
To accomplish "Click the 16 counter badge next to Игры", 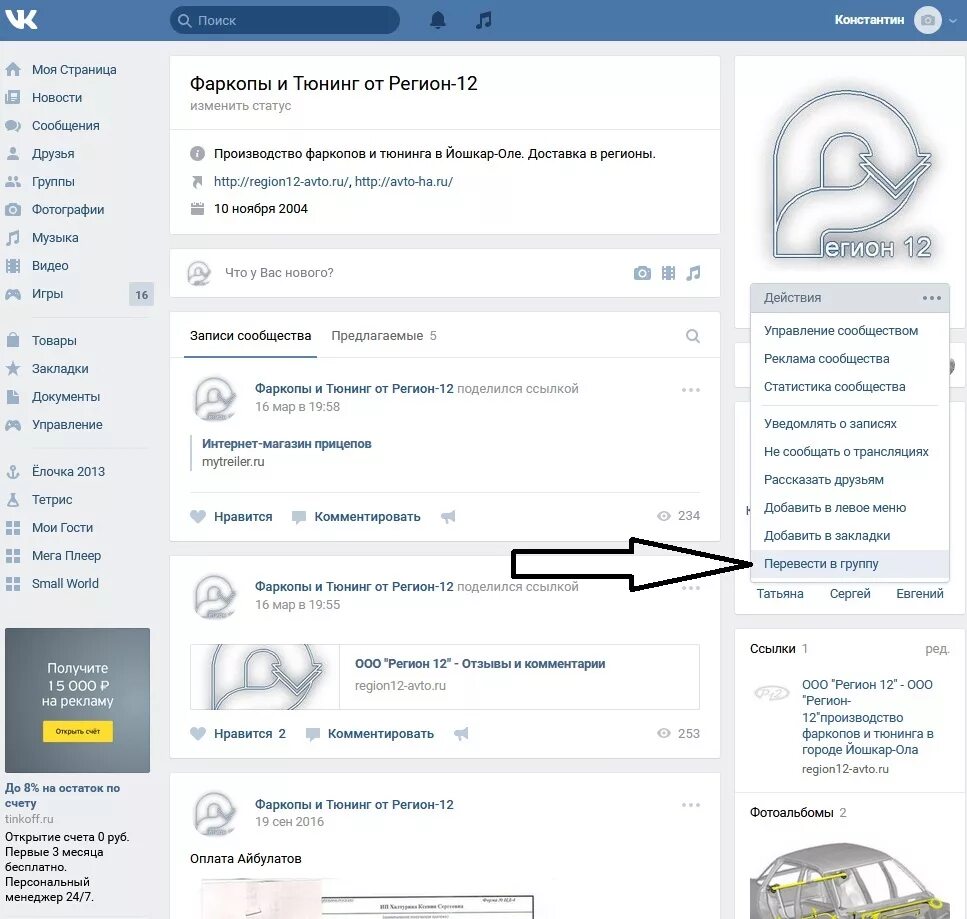I will click(141, 295).
